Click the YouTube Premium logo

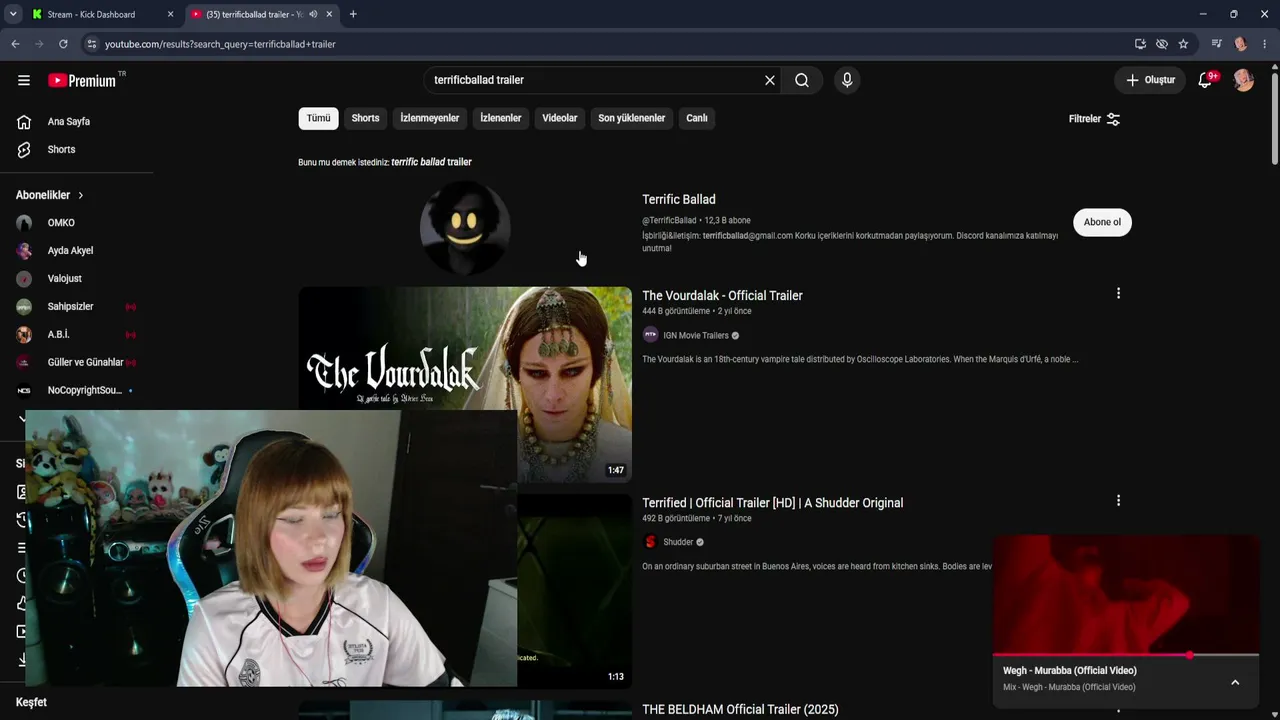82,80
